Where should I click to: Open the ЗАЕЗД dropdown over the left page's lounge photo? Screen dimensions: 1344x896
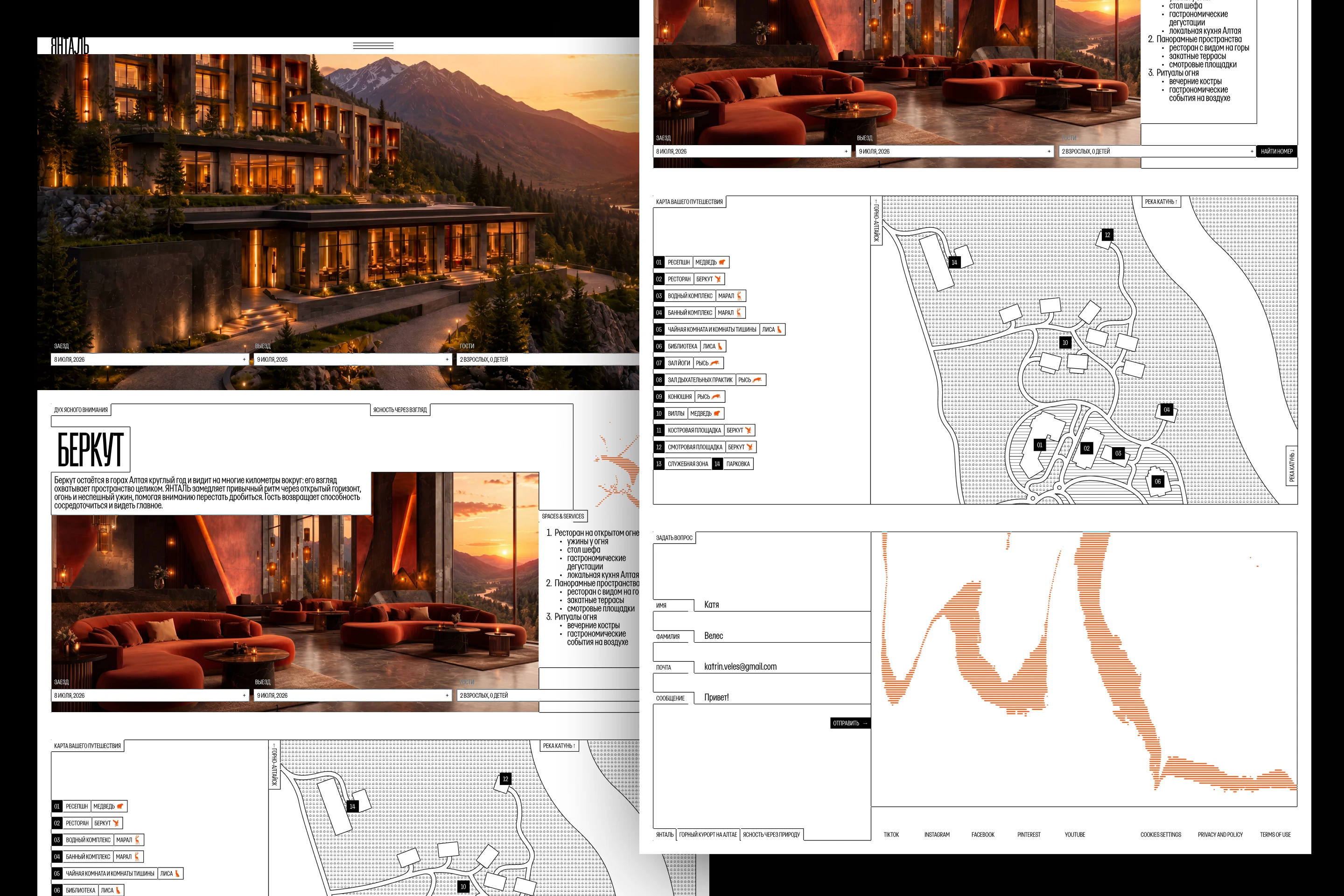click(150, 695)
